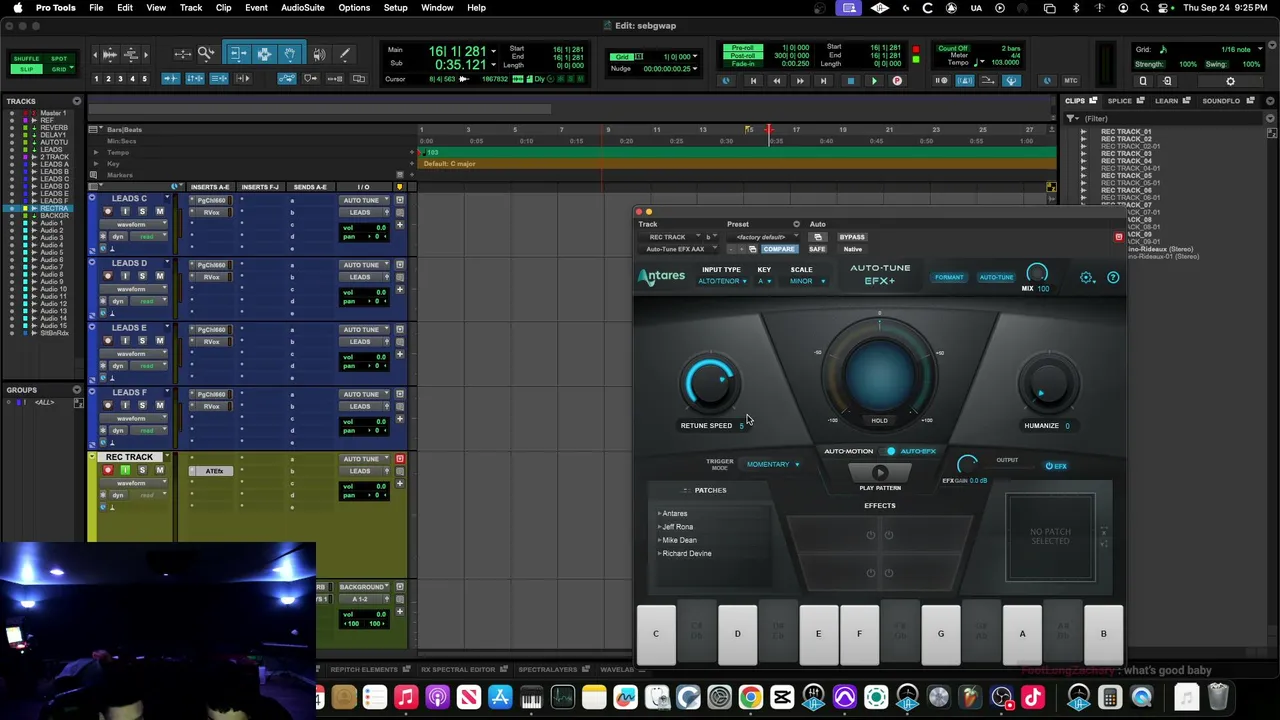Open Auto-Tune help question mark icon
This screenshot has width=1280, height=720.
(x=1113, y=277)
